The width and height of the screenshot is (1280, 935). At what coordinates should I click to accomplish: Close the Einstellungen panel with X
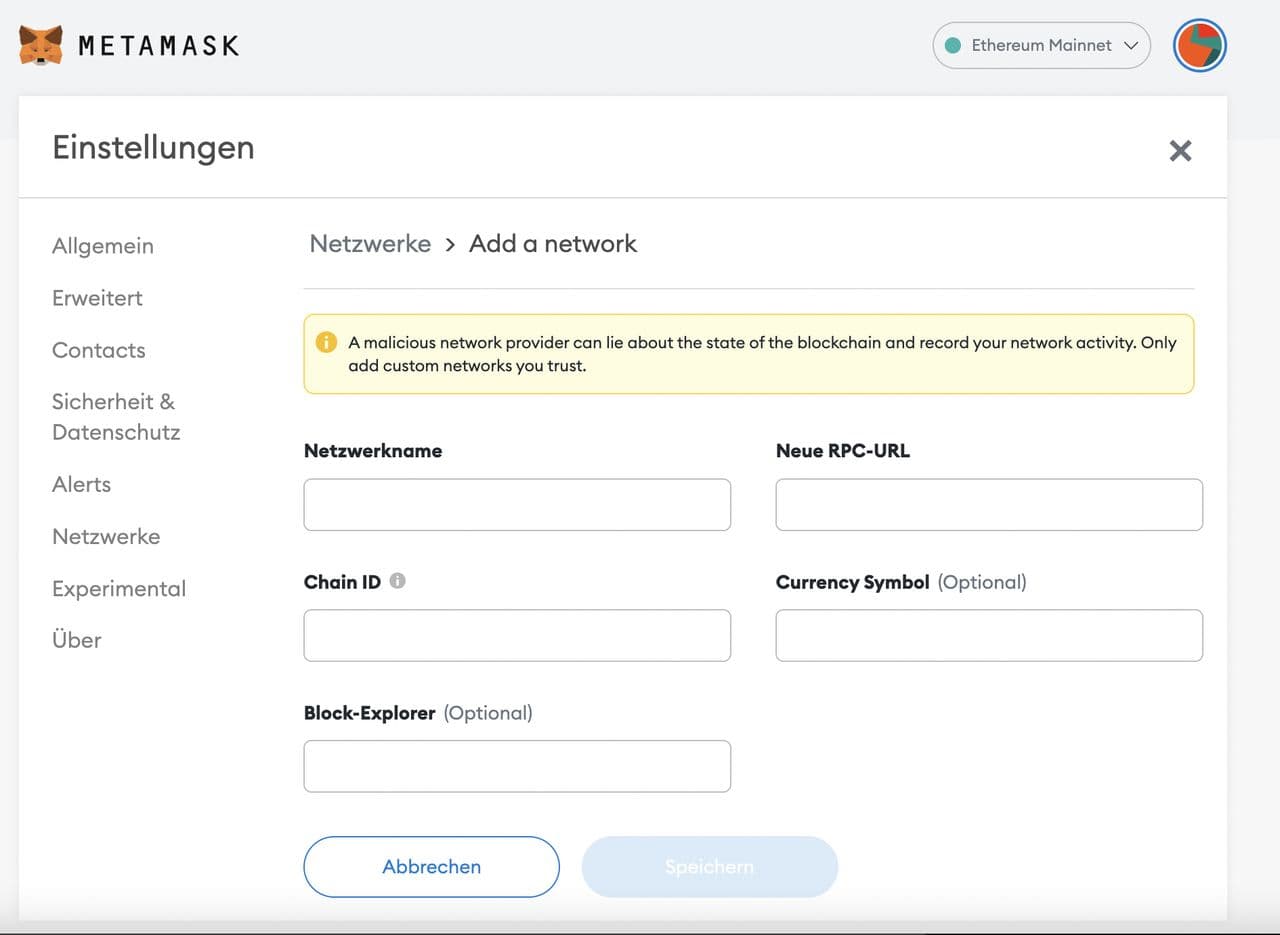click(1180, 151)
